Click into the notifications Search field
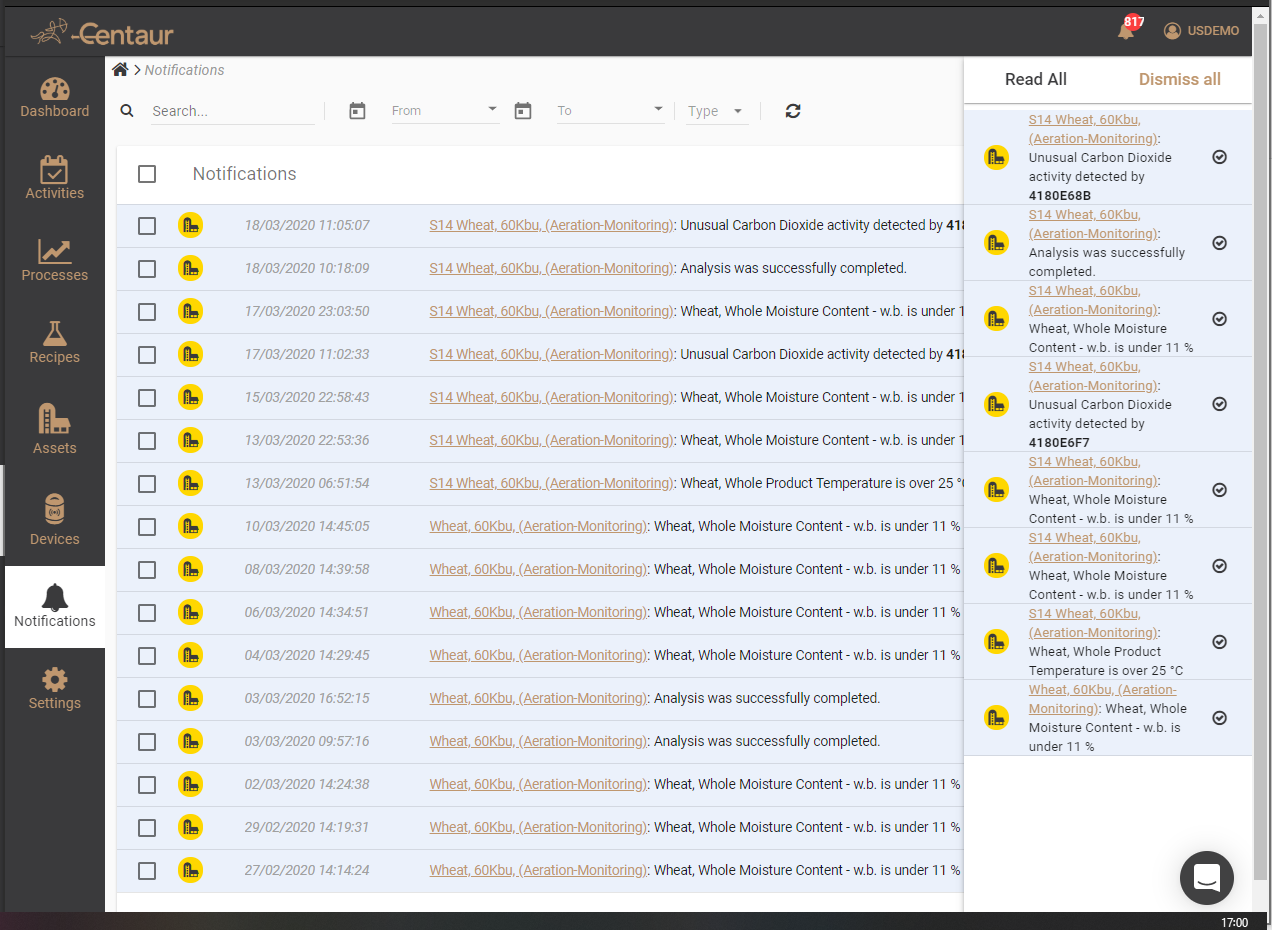The image size is (1272, 930). [x=232, y=111]
